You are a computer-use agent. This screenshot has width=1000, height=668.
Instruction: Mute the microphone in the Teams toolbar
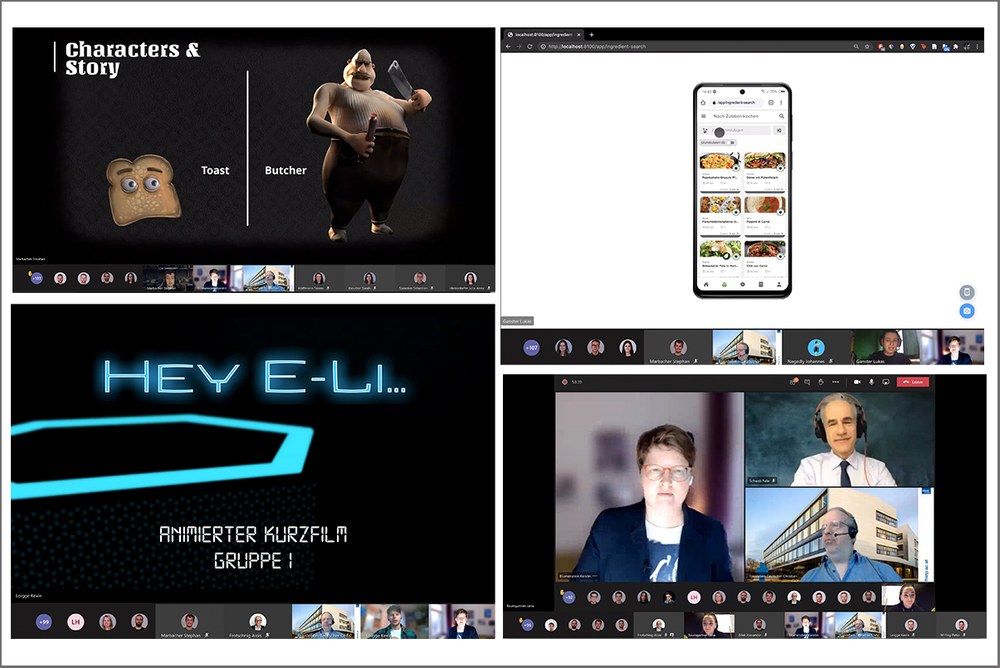(871, 382)
